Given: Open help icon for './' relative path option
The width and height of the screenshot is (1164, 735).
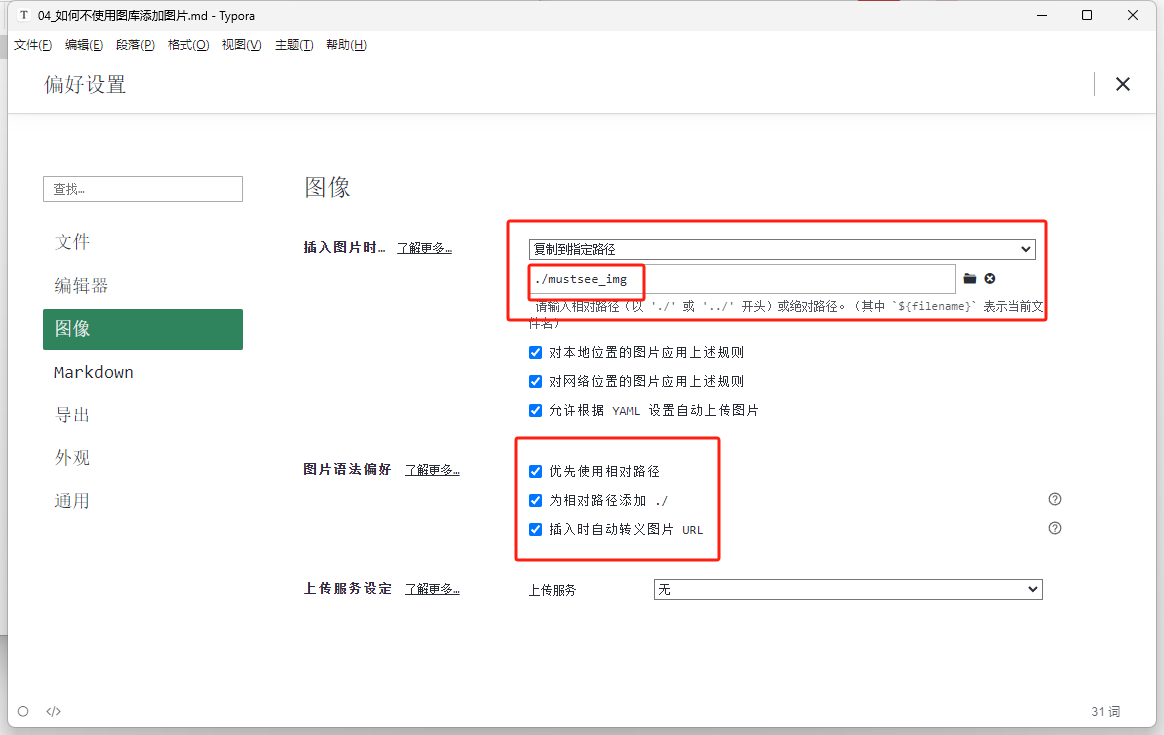Looking at the screenshot, I should point(1055,499).
